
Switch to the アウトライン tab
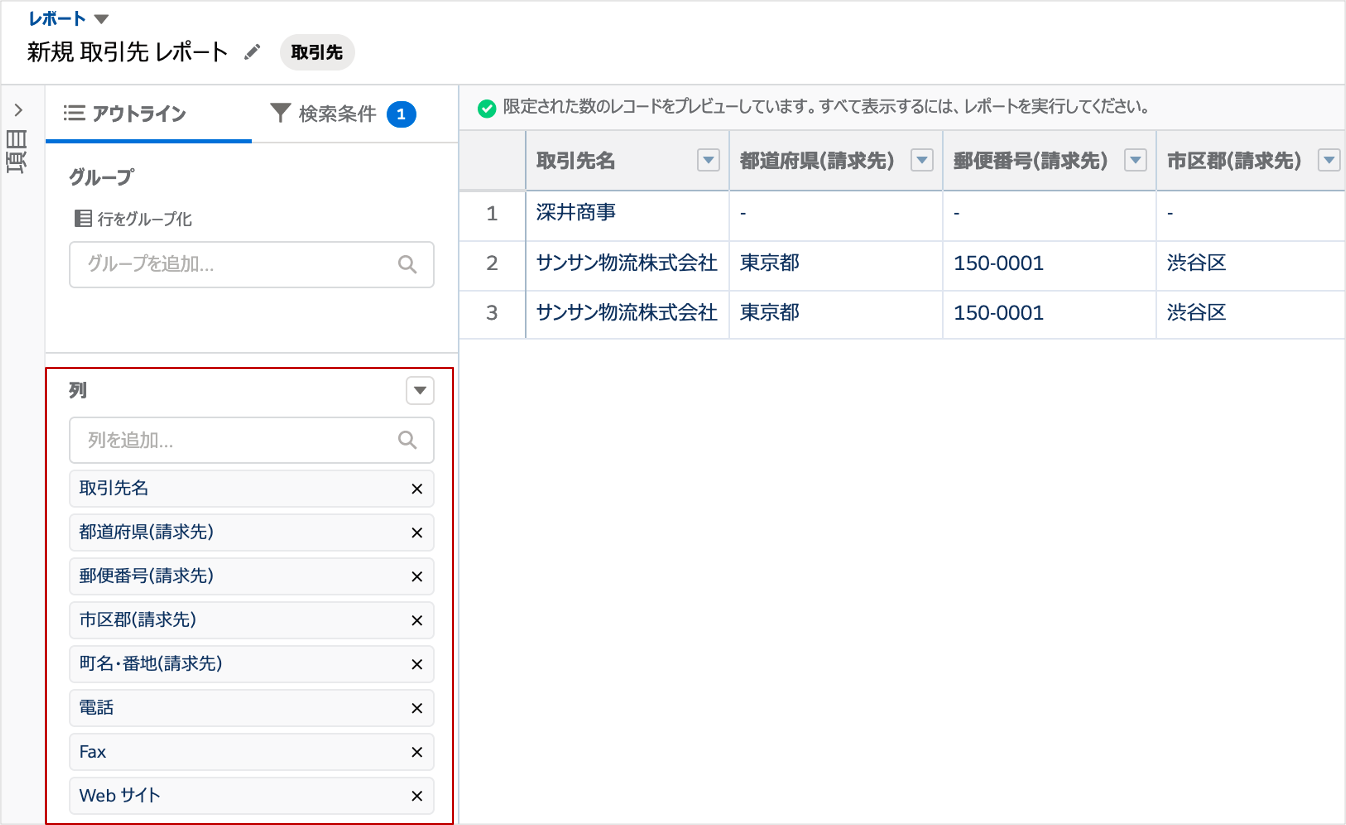(126, 114)
